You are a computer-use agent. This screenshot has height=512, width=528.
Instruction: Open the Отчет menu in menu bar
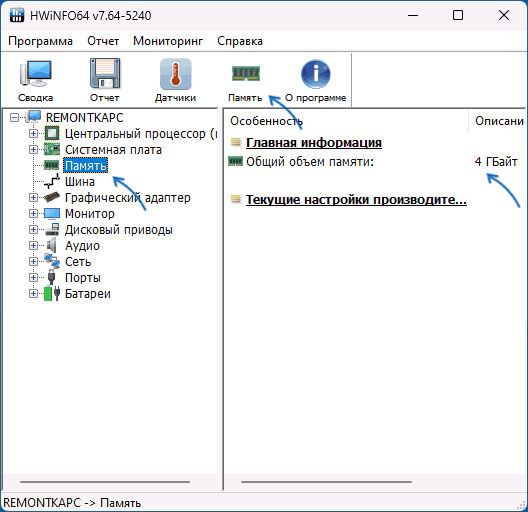[103, 41]
